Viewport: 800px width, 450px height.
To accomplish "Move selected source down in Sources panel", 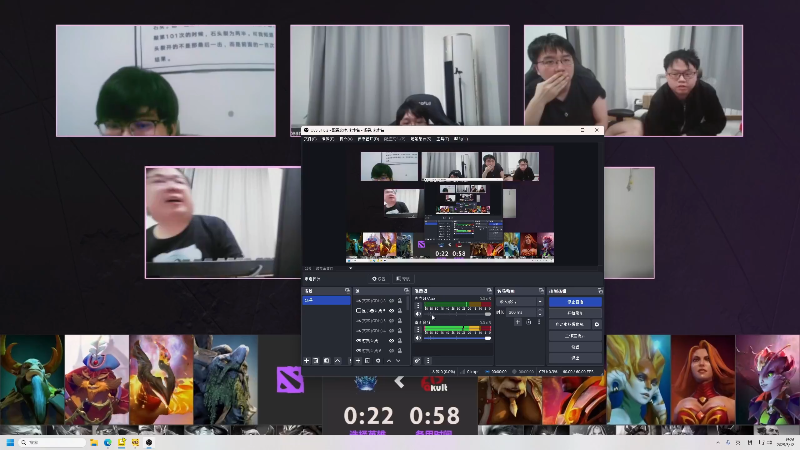I will tap(398, 361).
